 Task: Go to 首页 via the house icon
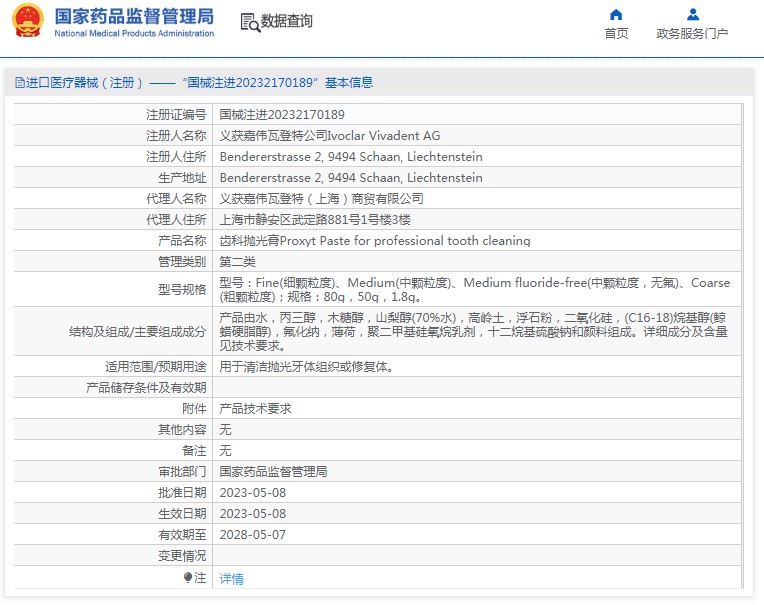tap(616, 14)
